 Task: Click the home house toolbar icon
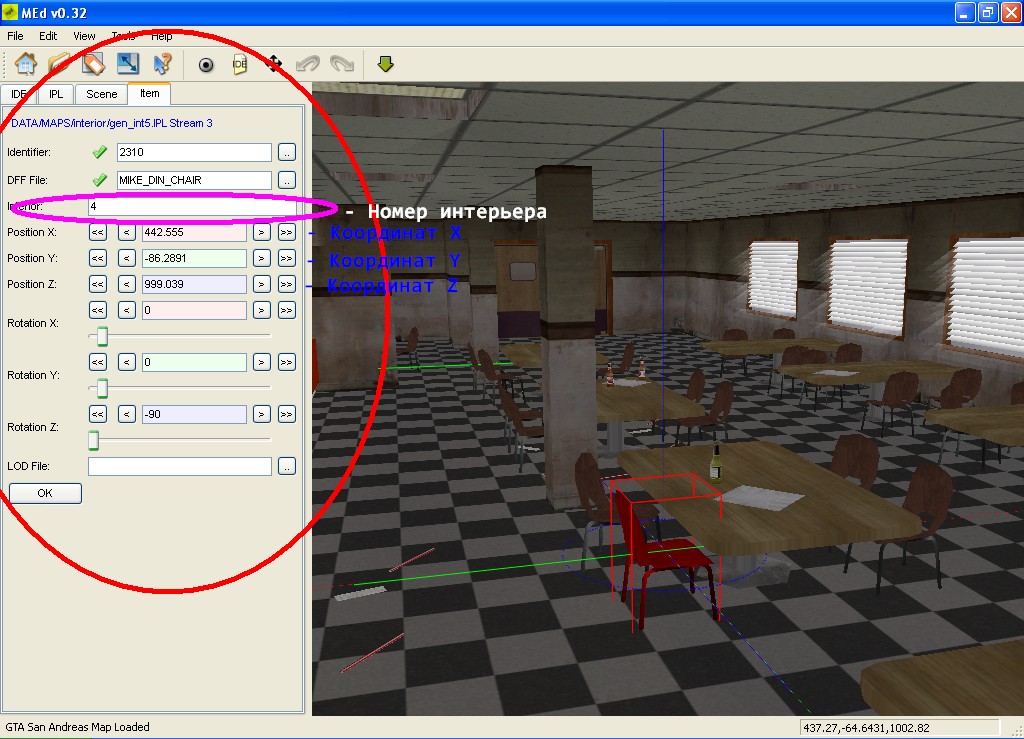[x=25, y=64]
